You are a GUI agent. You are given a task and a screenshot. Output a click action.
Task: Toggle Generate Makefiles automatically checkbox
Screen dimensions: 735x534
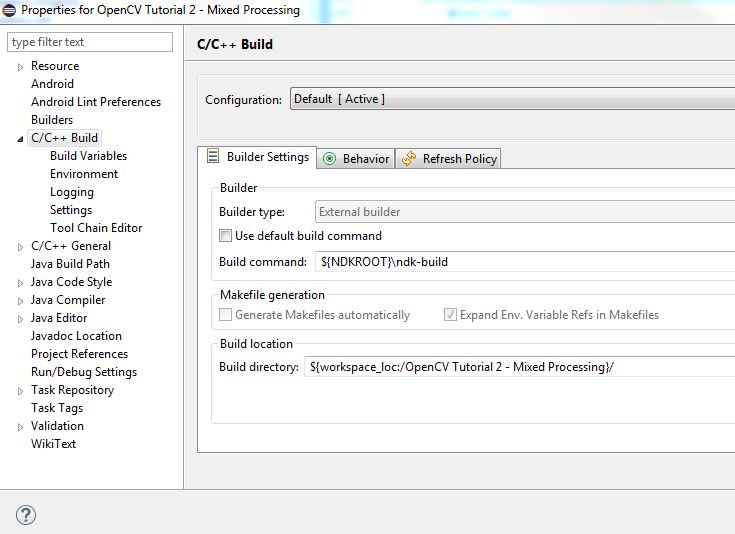point(225,314)
